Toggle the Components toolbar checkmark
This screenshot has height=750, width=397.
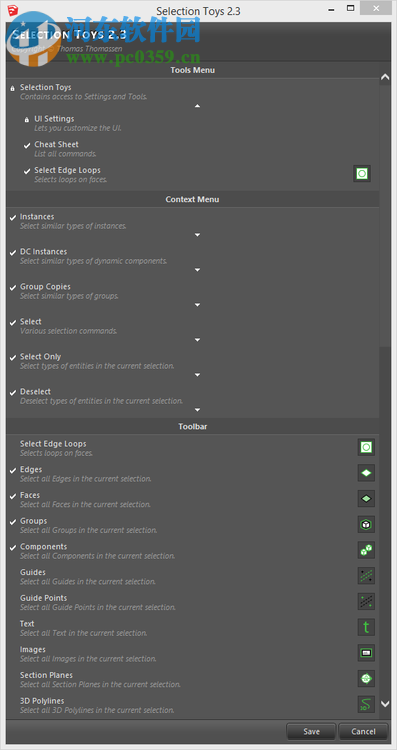tap(13, 547)
